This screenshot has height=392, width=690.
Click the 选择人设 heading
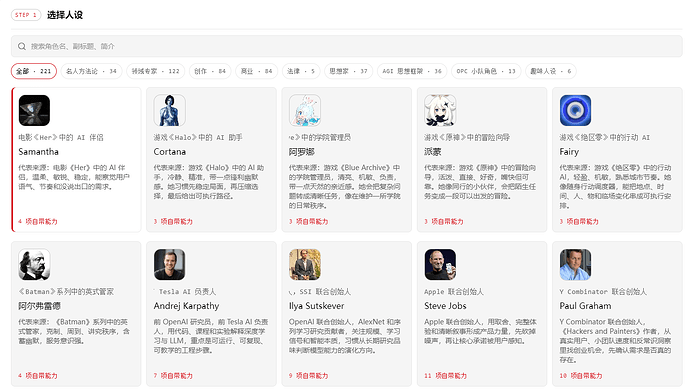pos(65,15)
